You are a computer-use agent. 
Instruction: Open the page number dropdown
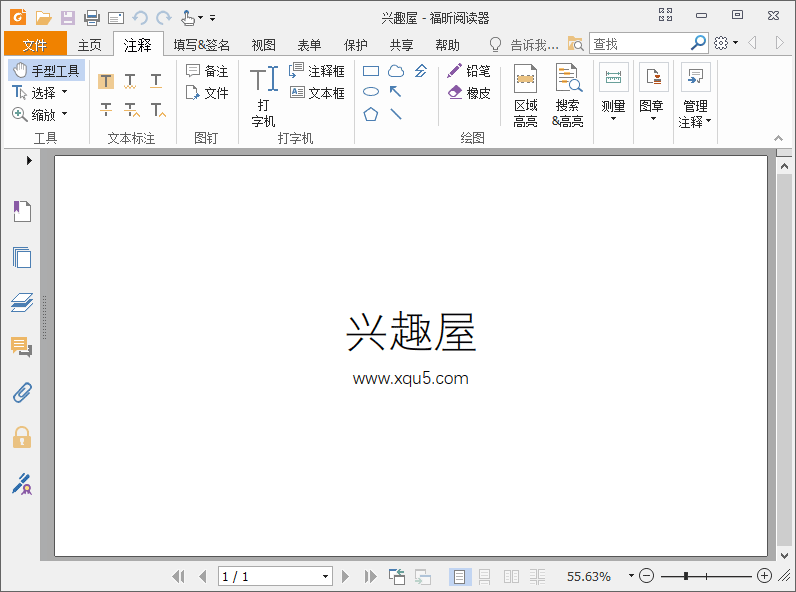(x=325, y=577)
